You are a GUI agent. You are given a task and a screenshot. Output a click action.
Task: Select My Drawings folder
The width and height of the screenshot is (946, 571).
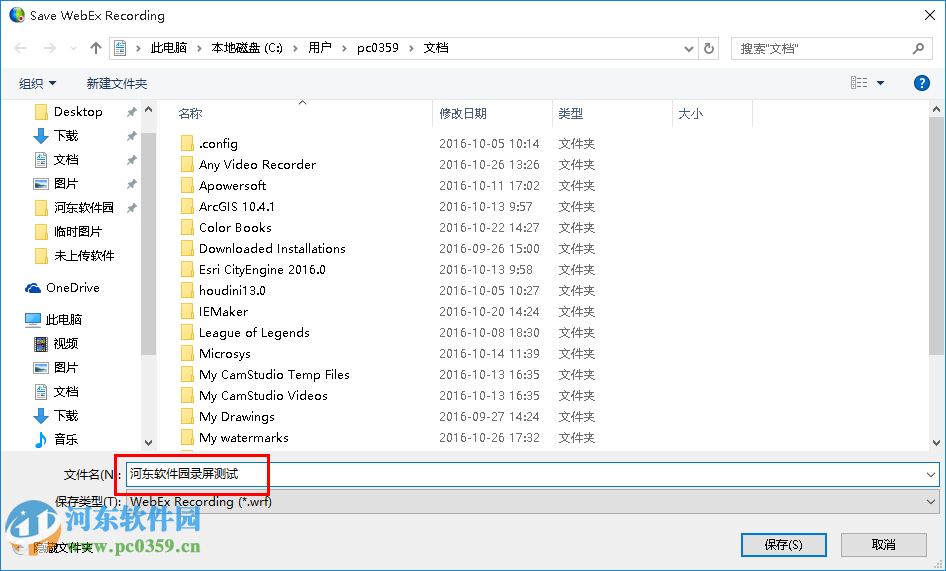click(236, 417)
